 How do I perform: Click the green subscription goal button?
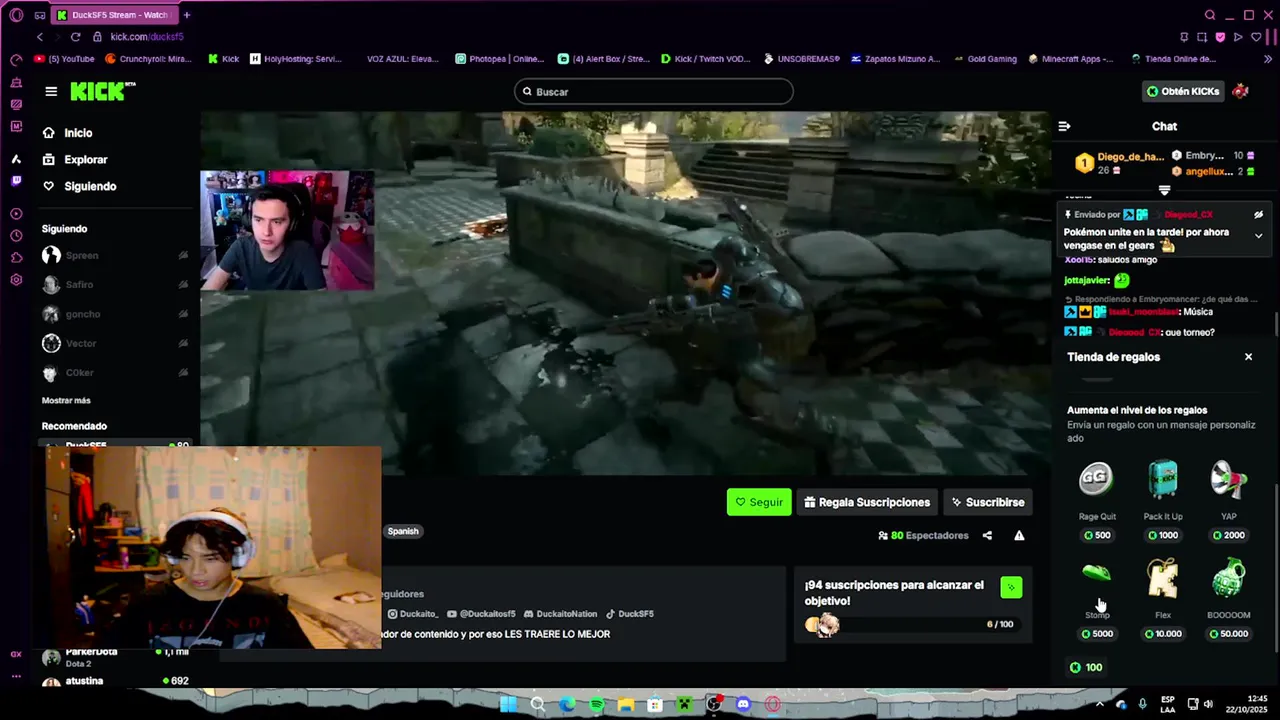point(1011,587)
